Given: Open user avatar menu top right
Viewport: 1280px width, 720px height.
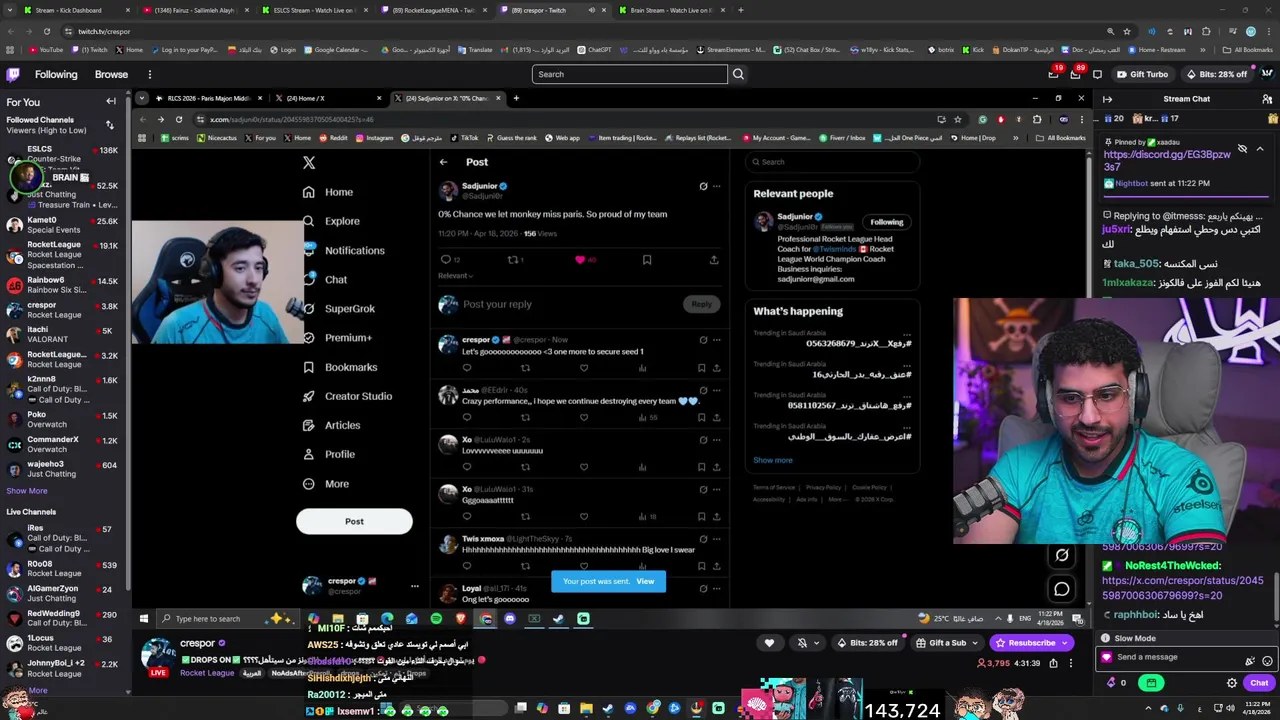Looking at the screenshot, I should (x=1267, y=74).
